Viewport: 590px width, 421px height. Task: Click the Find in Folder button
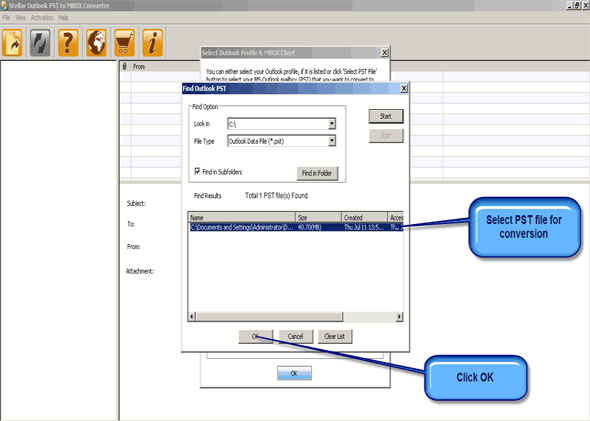coord(317,173)
